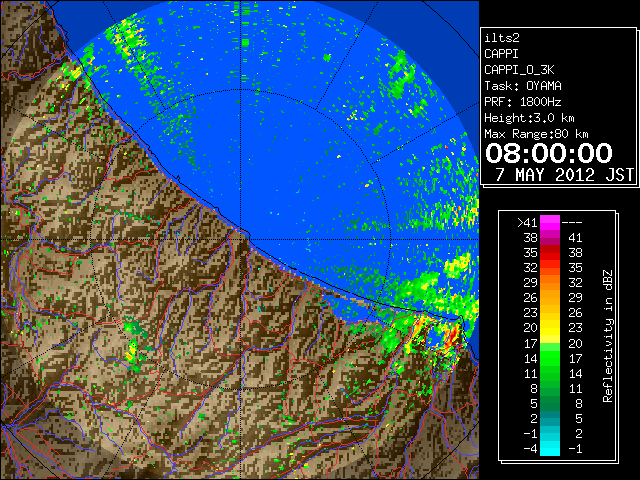Click the "PRF: 1800Hz" text
The image size is (640, 480).
[523, 102]
